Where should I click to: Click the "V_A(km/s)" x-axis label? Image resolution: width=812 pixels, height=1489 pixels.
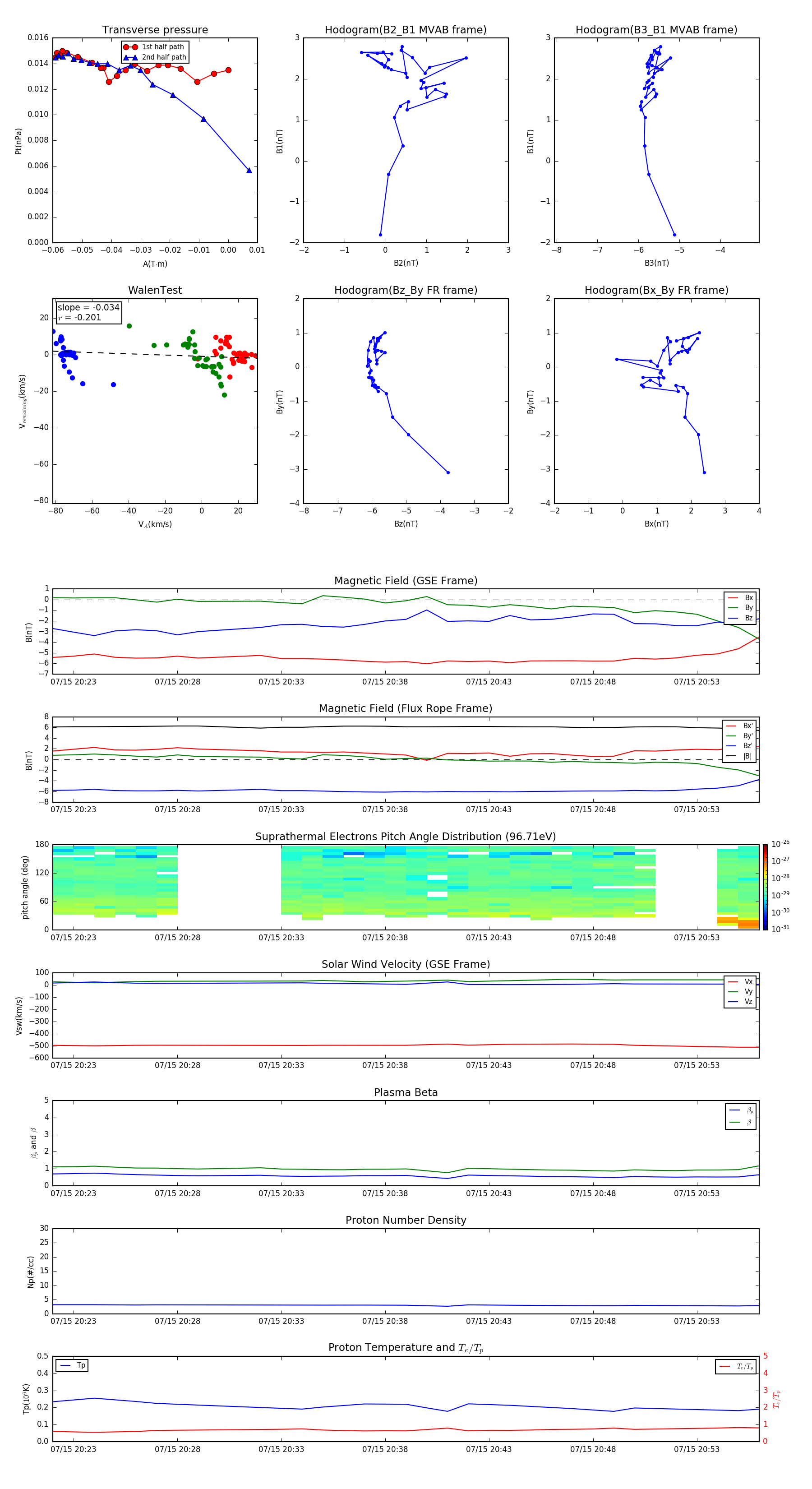pyautogui.click(x=155, y=525)
